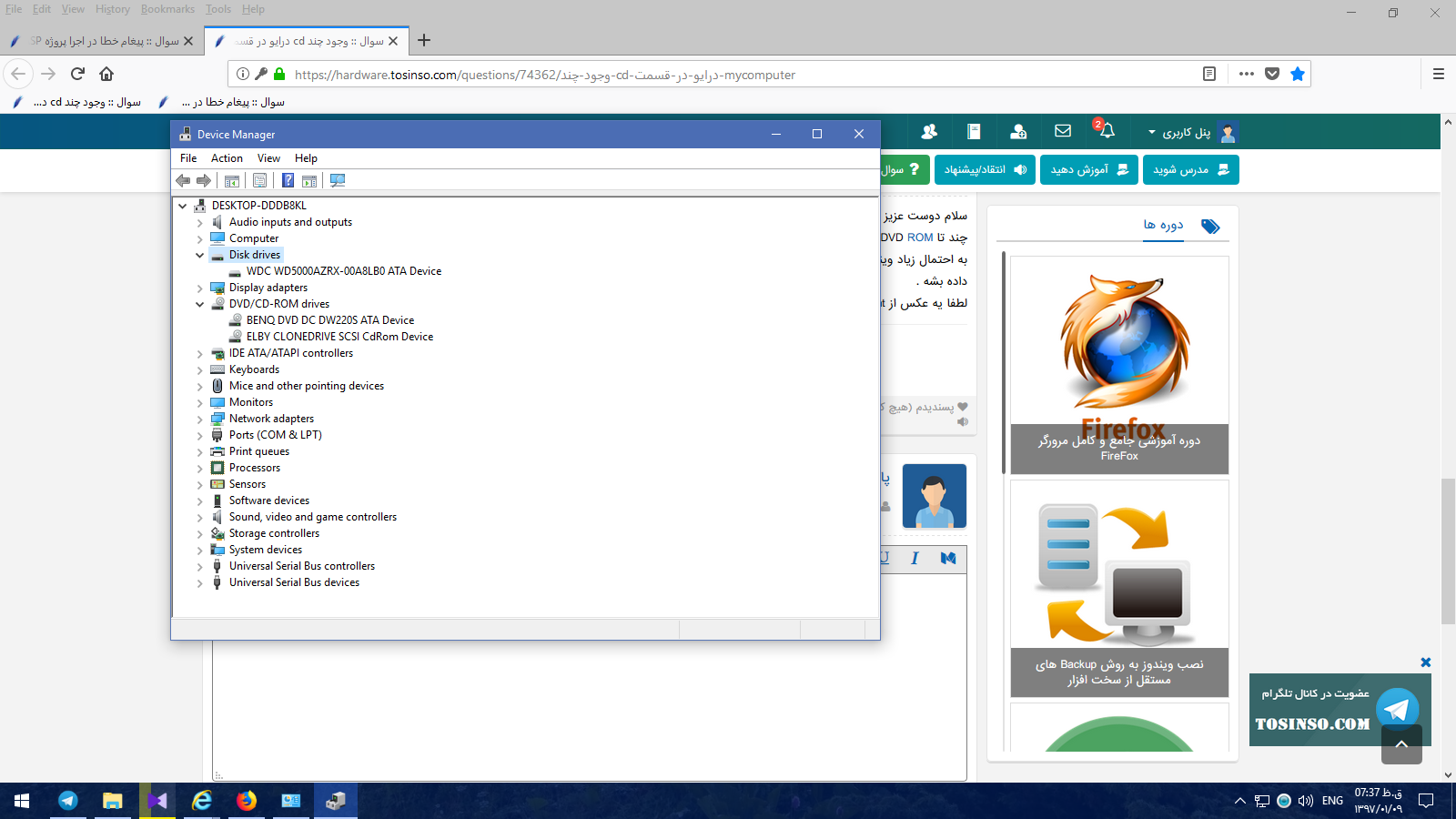
Task: Open new tab with plus button
Action: click(x=424, y=40)
